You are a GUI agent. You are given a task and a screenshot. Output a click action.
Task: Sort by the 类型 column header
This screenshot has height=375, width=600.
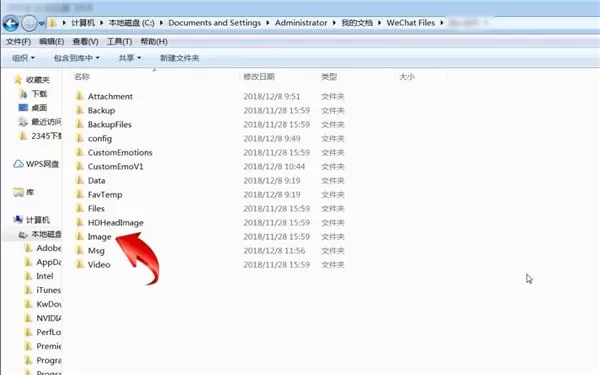[x=329, y=77]
